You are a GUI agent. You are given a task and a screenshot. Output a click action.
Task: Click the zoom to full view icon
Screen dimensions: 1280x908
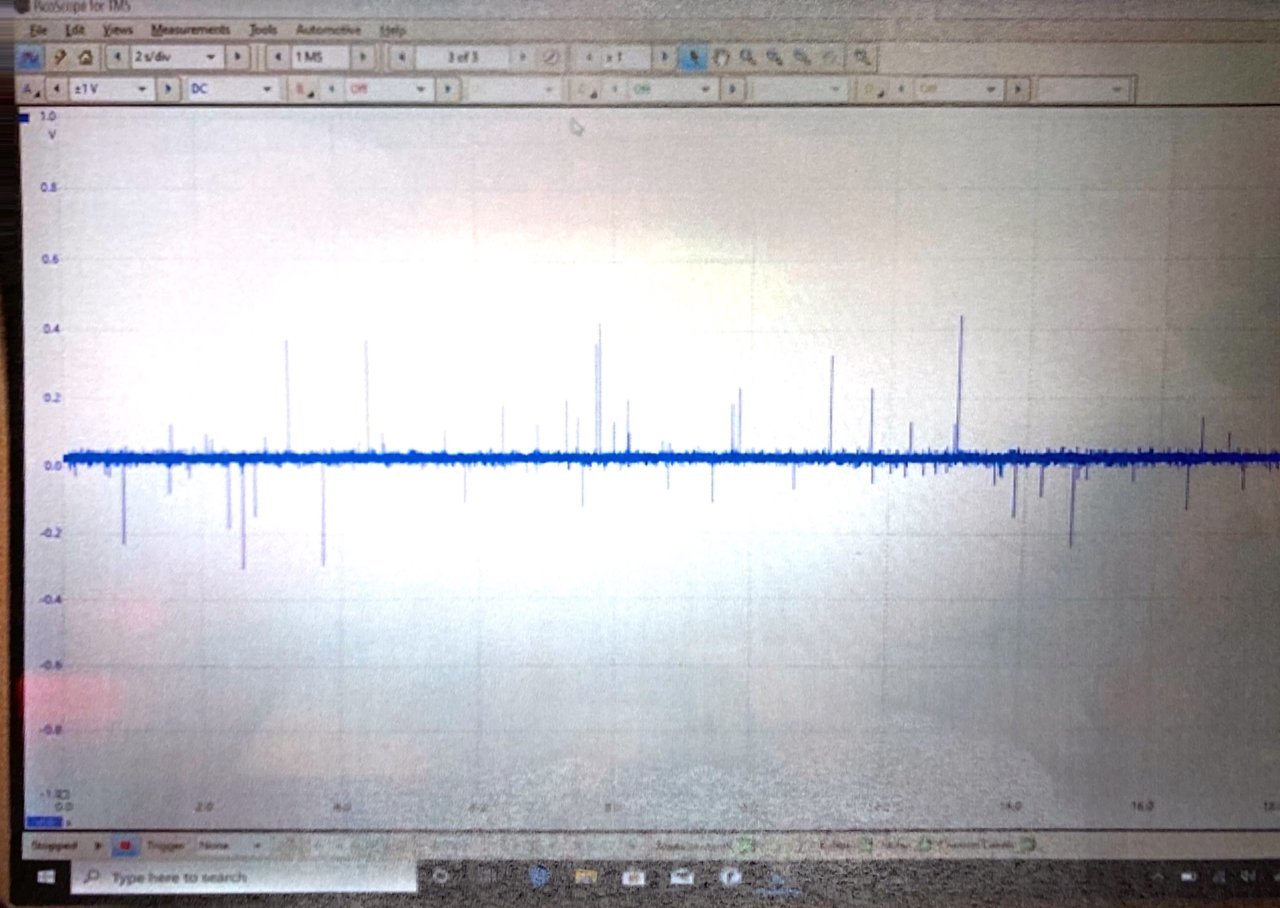(x=861, y=58)
